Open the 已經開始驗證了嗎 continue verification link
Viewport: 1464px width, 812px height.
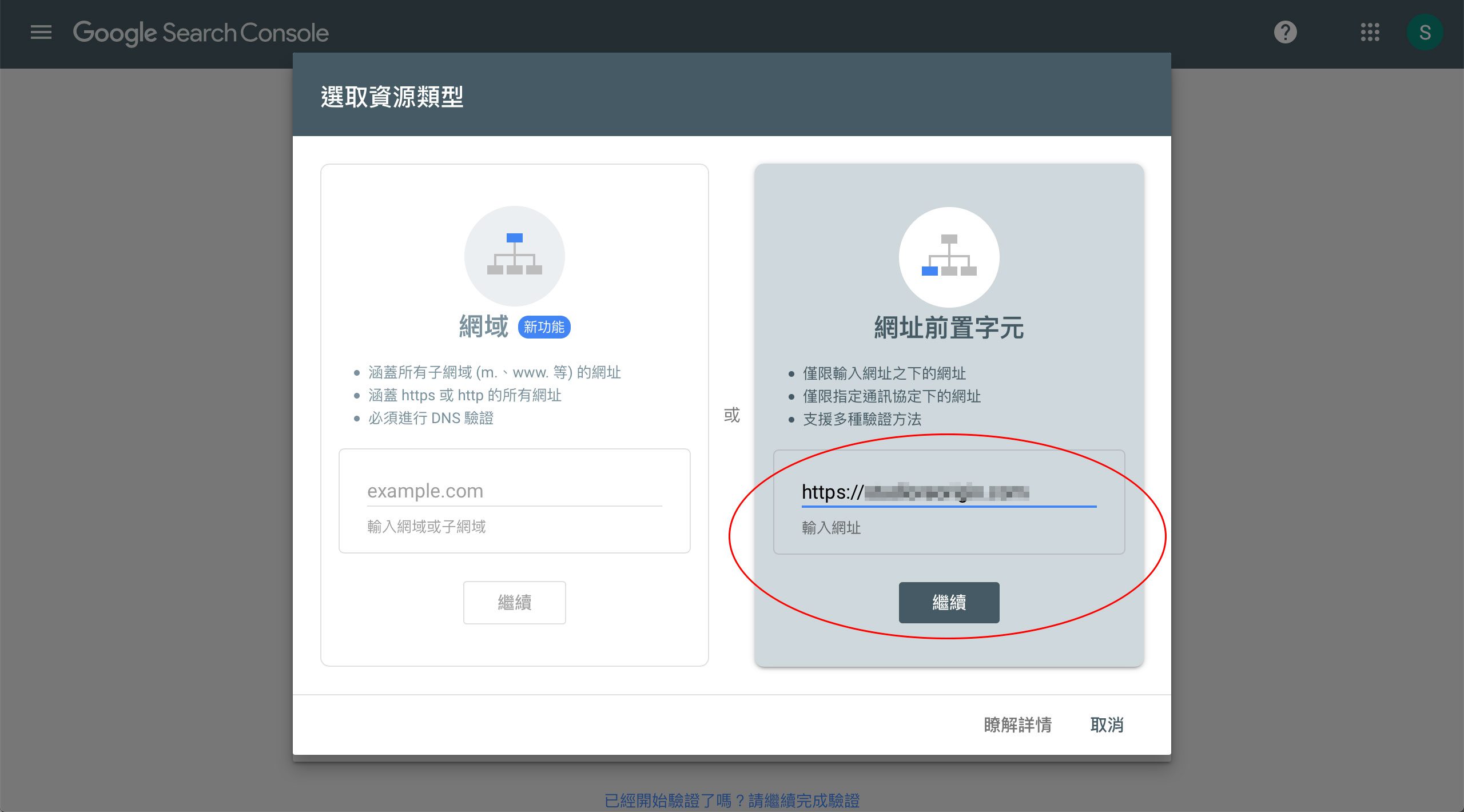731,800
